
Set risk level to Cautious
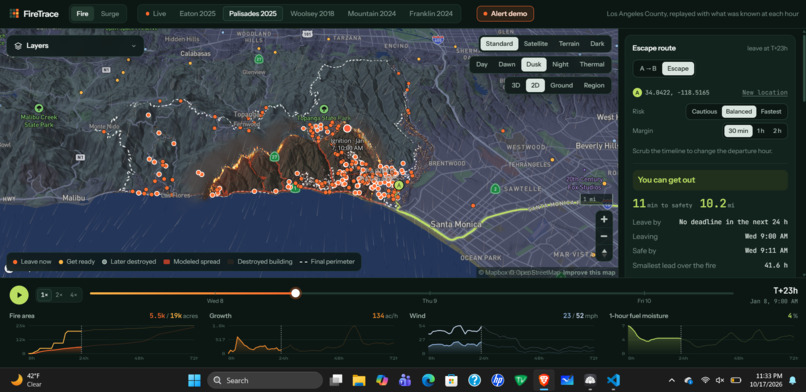(704, 111)
